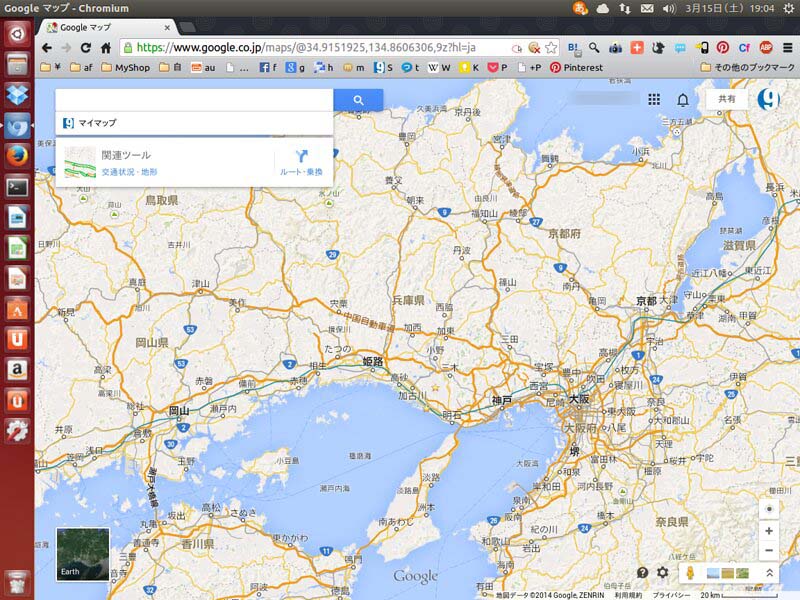Click the my location target button

coord(768,509)
